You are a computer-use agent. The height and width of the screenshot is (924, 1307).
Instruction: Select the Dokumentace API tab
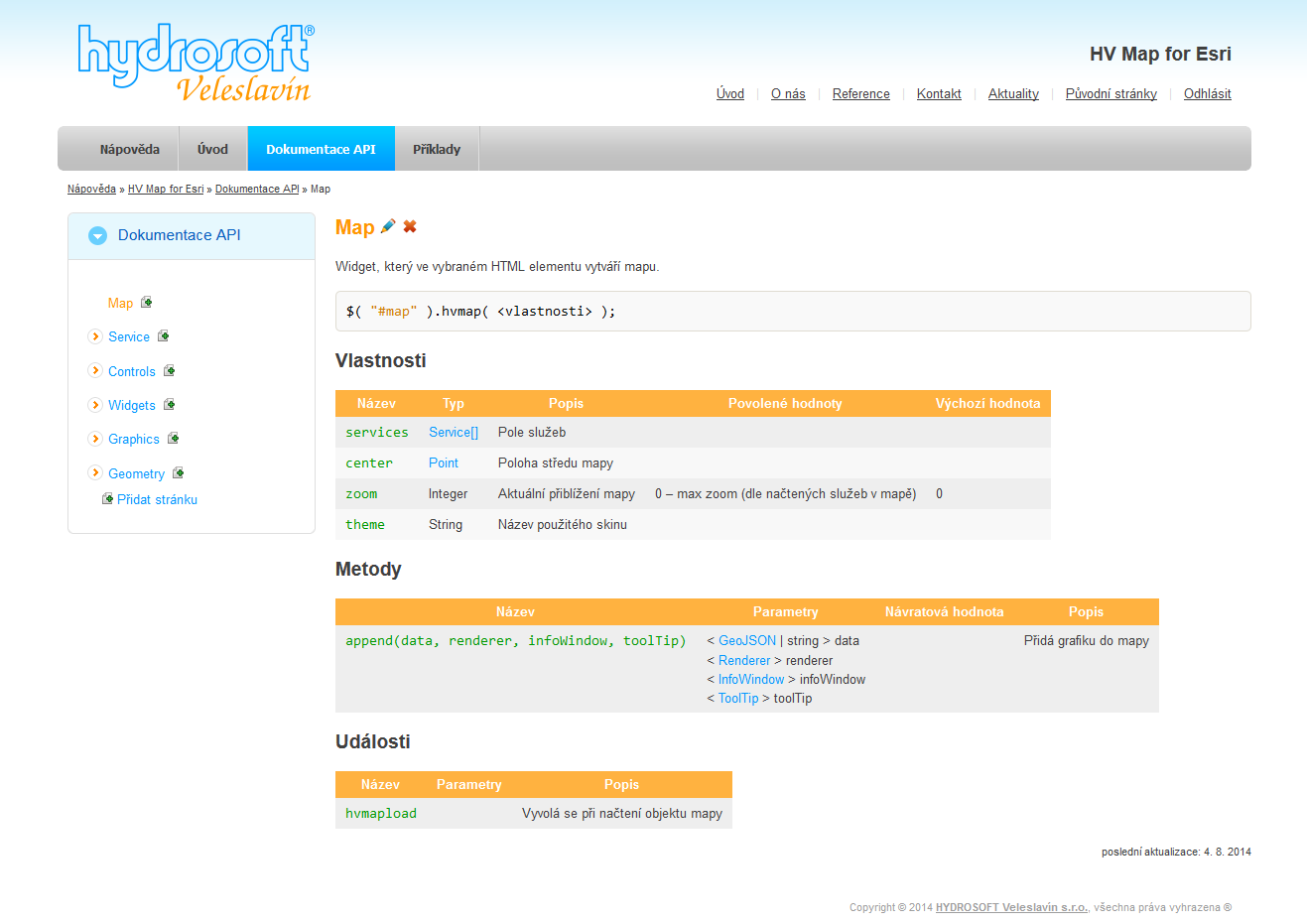[321, 149]
